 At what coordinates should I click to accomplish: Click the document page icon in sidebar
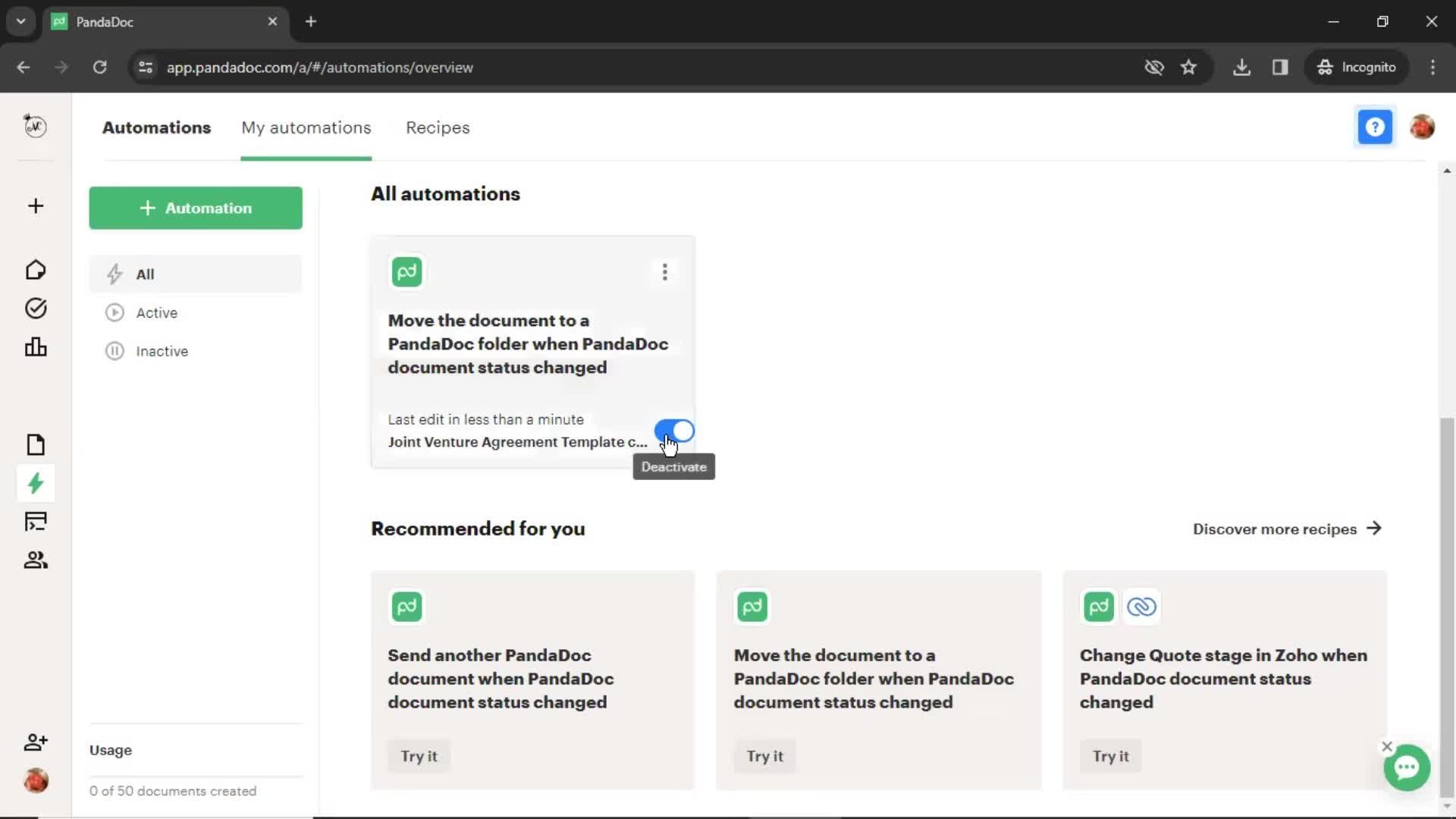coord(35,443)
